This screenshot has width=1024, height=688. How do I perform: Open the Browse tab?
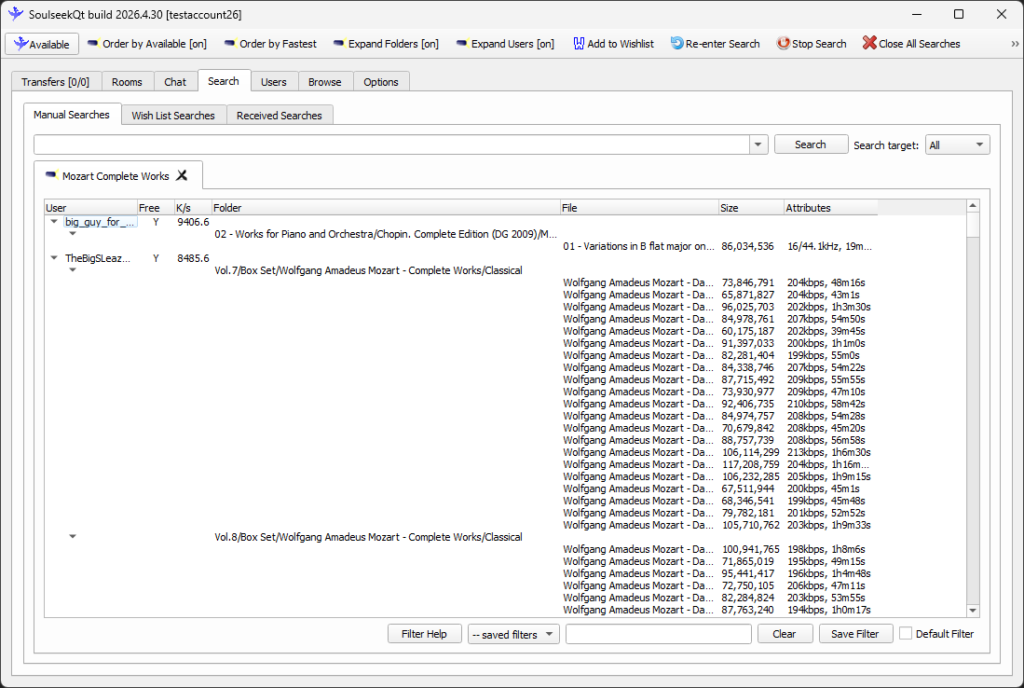(x=325, y=82)
